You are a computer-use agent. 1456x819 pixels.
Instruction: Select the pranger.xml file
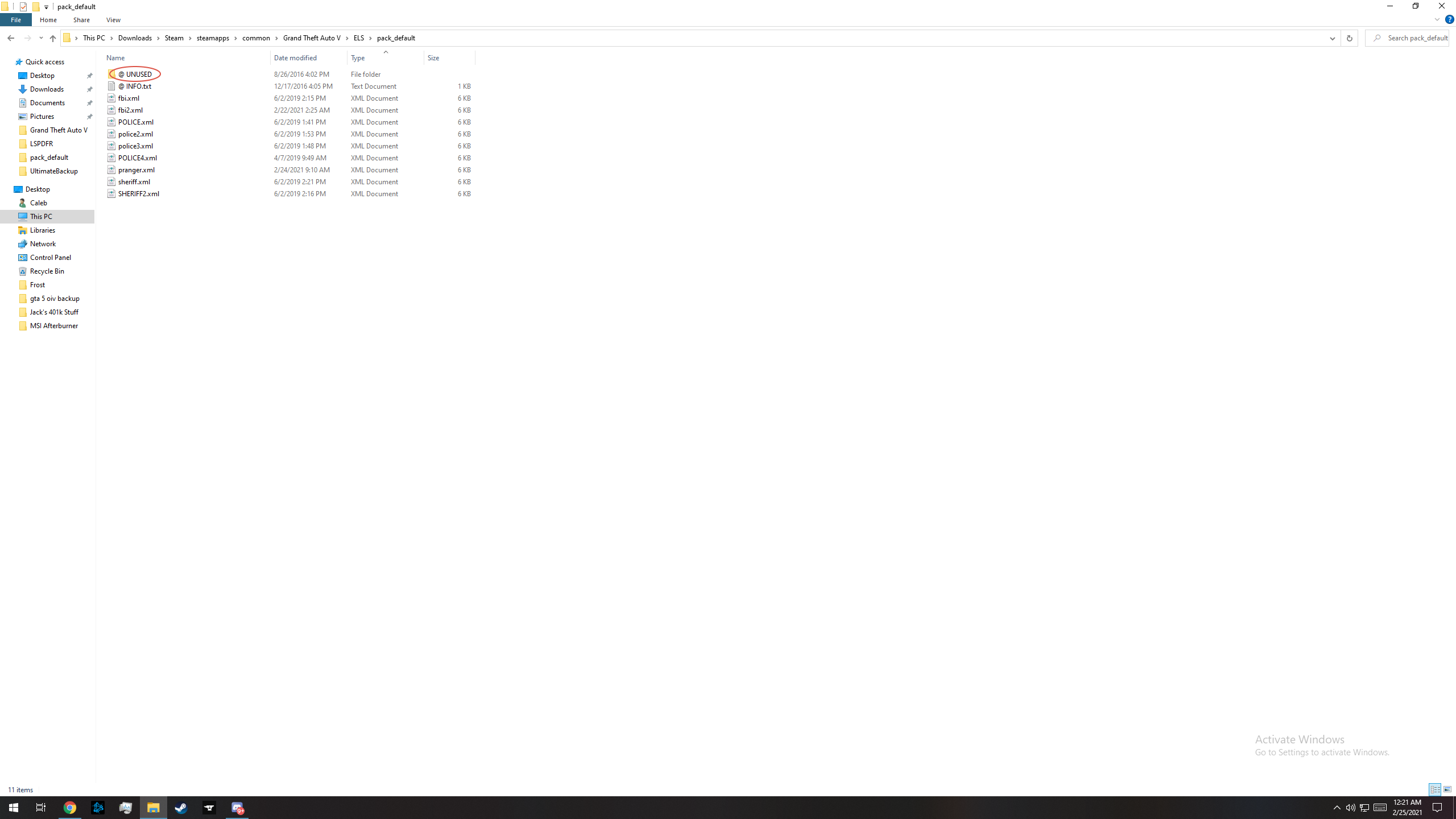136,170
